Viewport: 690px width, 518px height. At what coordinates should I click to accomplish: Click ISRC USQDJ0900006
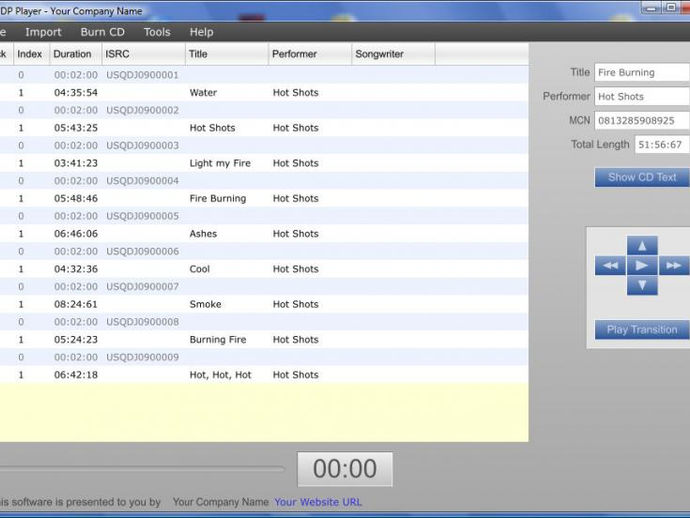click(x=143, y=251)
